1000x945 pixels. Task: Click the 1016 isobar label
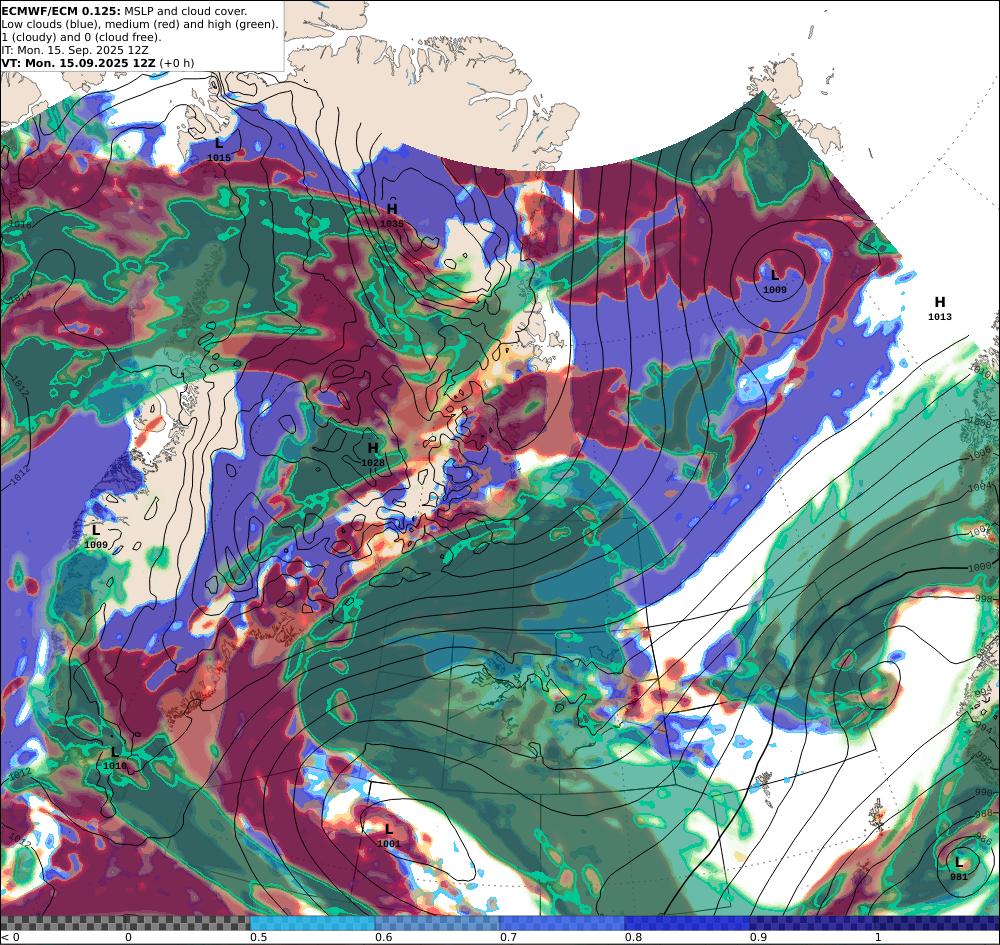click(20, 224)
